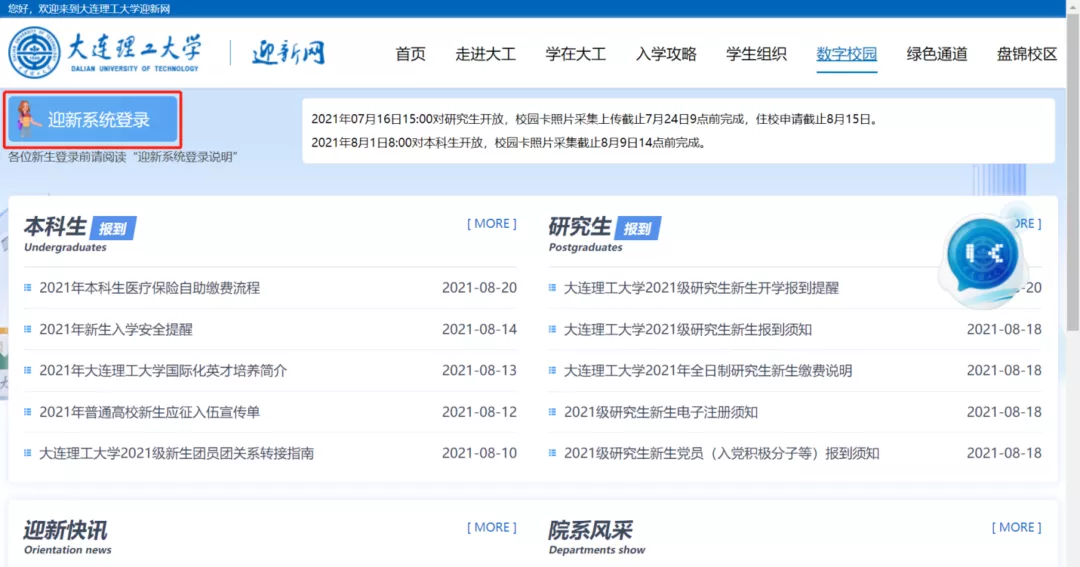Click the 研究生 报到 badge
1080x567 pixels.
pyautogui.click(x=638, y=229)
